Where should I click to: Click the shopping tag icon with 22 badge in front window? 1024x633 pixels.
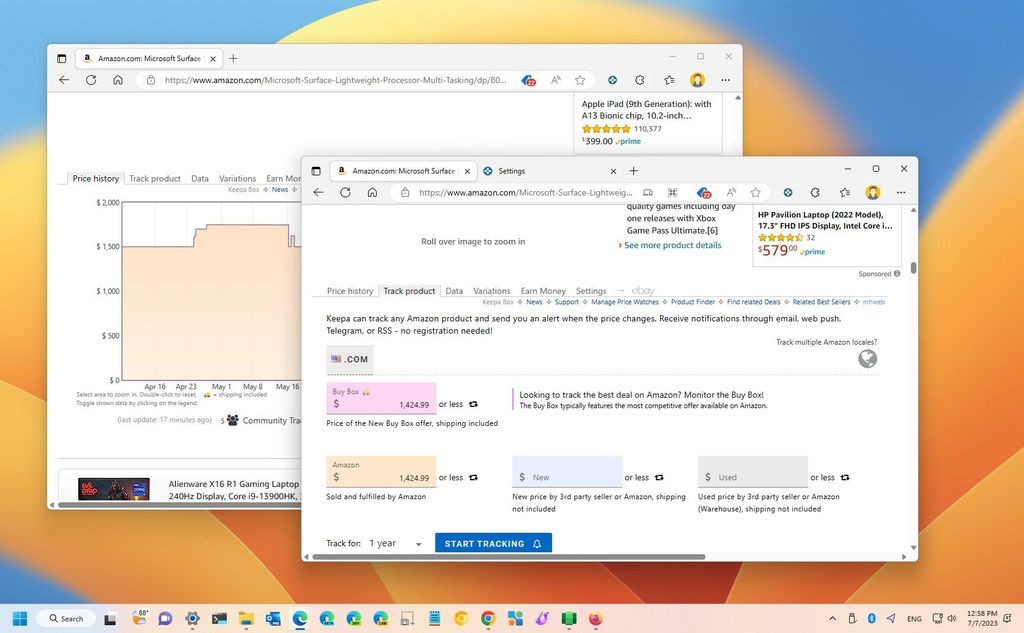pyautogui.click(x=703, y=192)
